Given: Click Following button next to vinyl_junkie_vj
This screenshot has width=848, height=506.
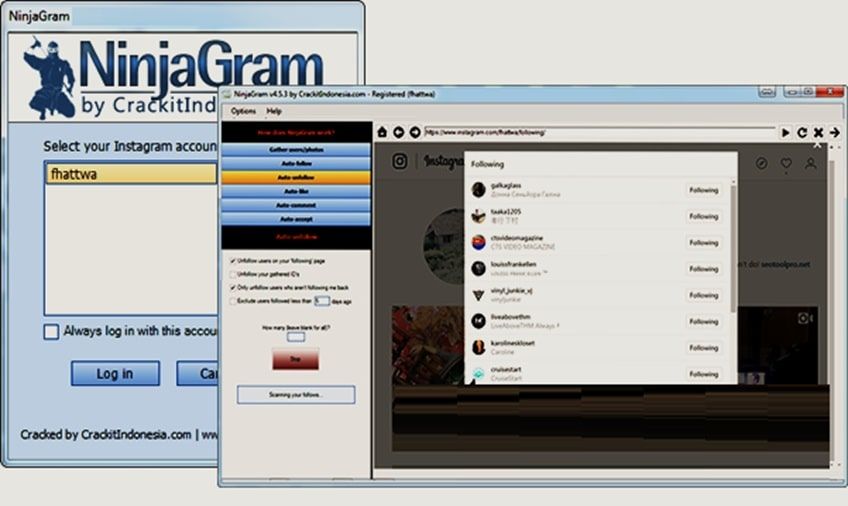Looking at the screenshot, I should [704, 295].
